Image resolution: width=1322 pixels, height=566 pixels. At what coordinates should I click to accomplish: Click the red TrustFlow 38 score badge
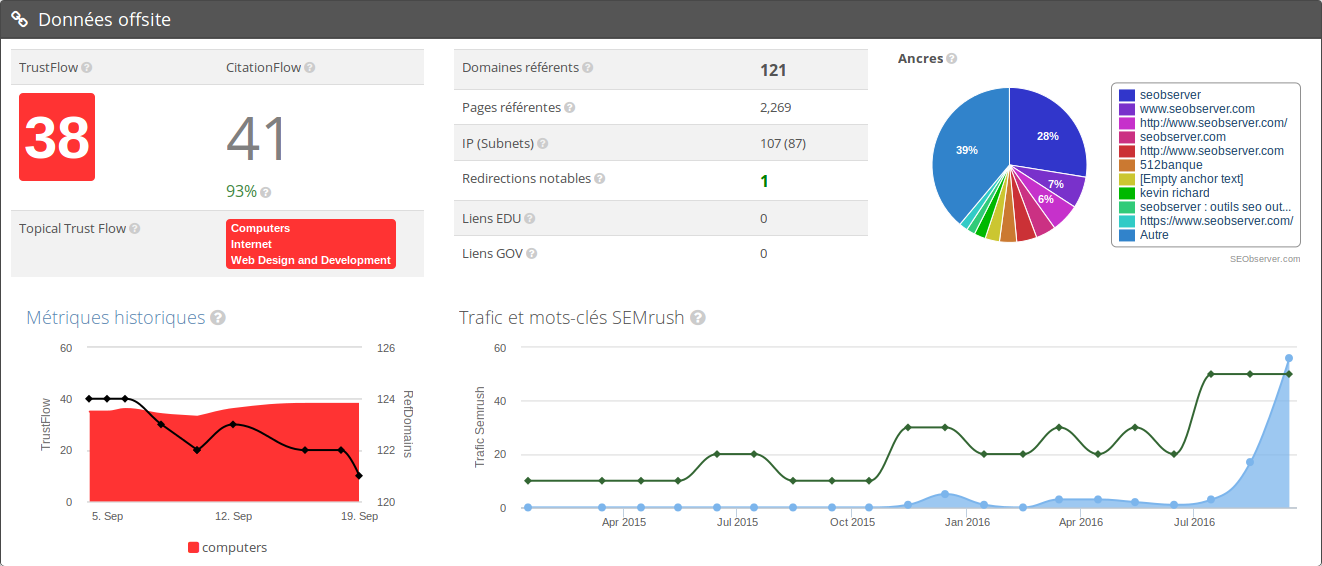pyautogui.click(x=57, y=137)
